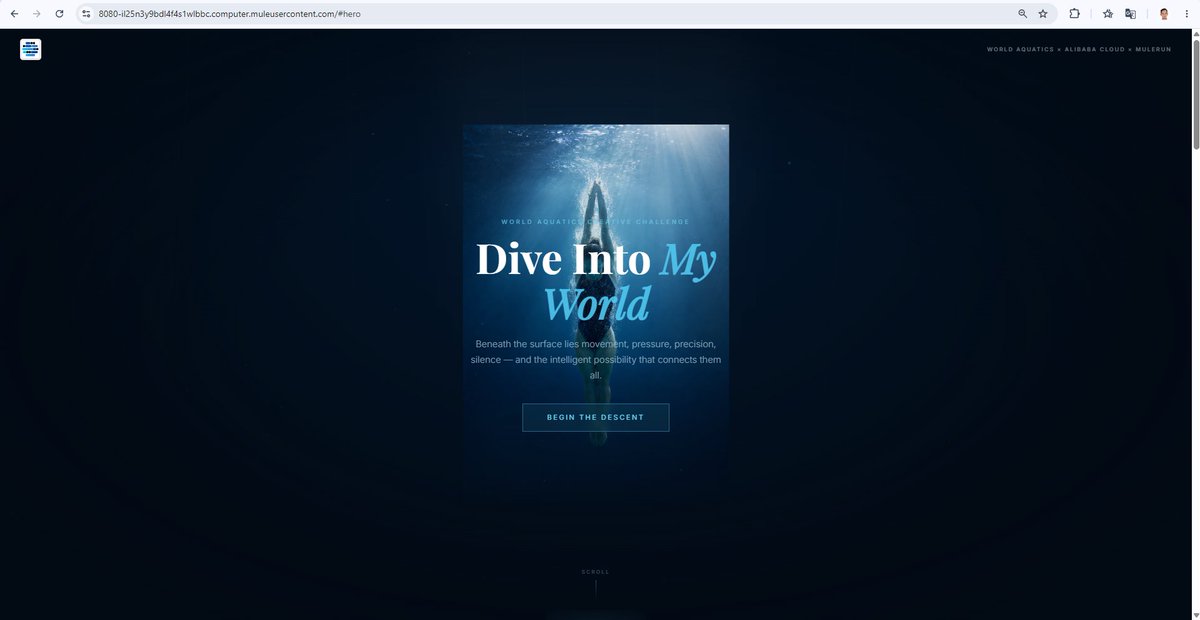The width and height of the screenshot is (1200, 620).
Task: Open the Chrome three-dot menu
Action: tap(1186, 14)
